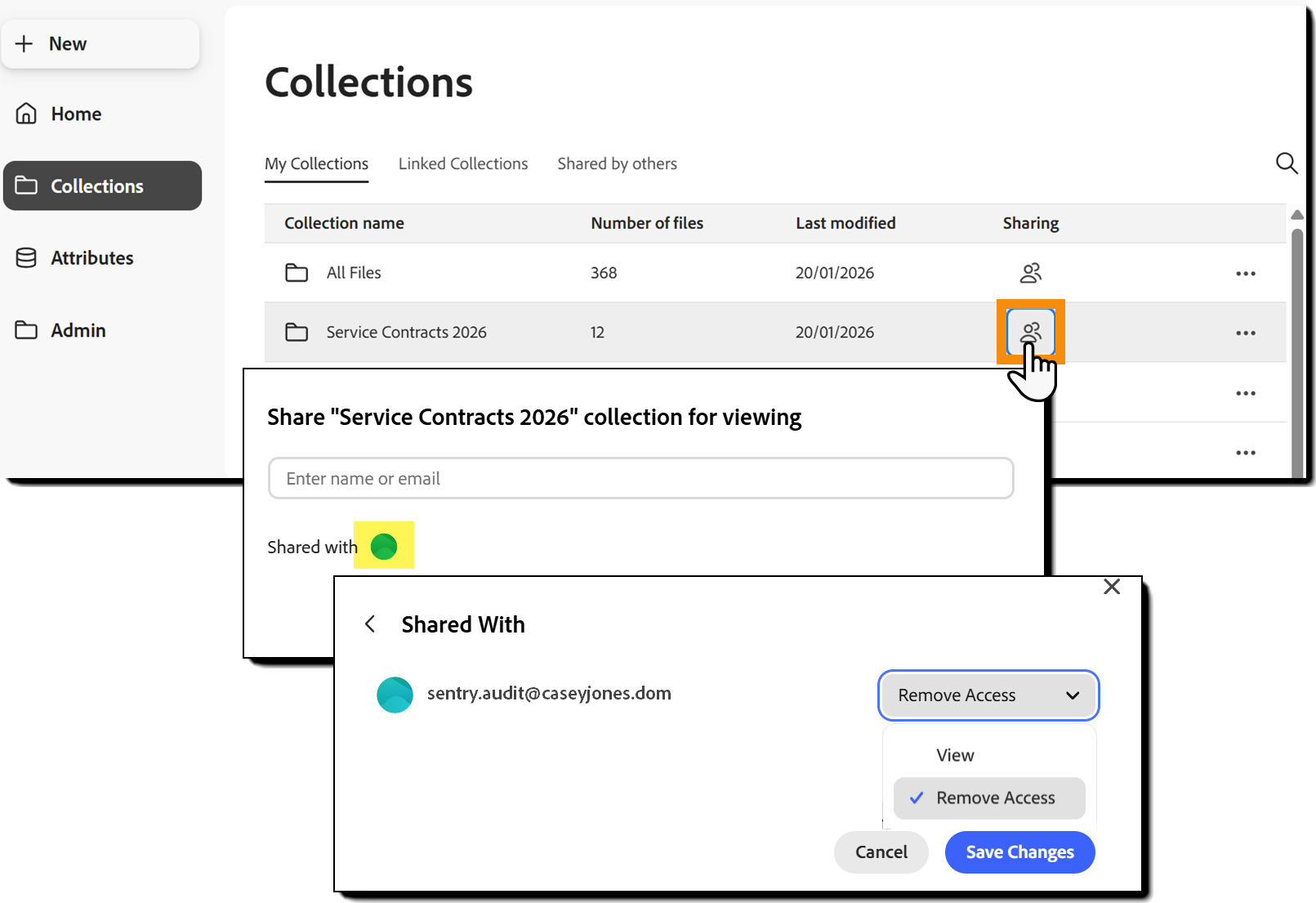The width and height of the screenshot is (1316, 903).
Task: Choose View access level
Action: 954,754
